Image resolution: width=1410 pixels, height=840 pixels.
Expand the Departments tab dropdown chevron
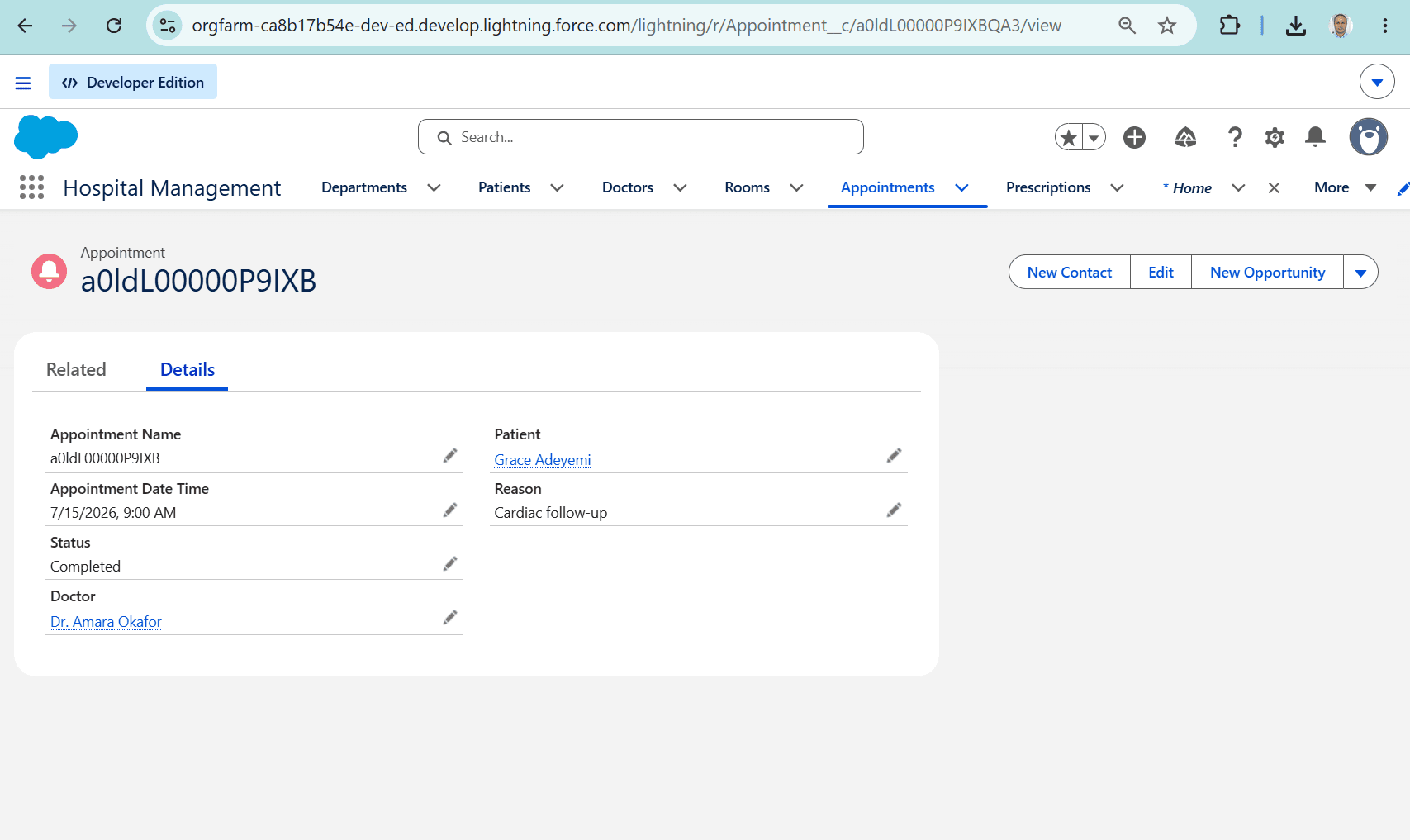pyautogui.click(x=434, y=187)
